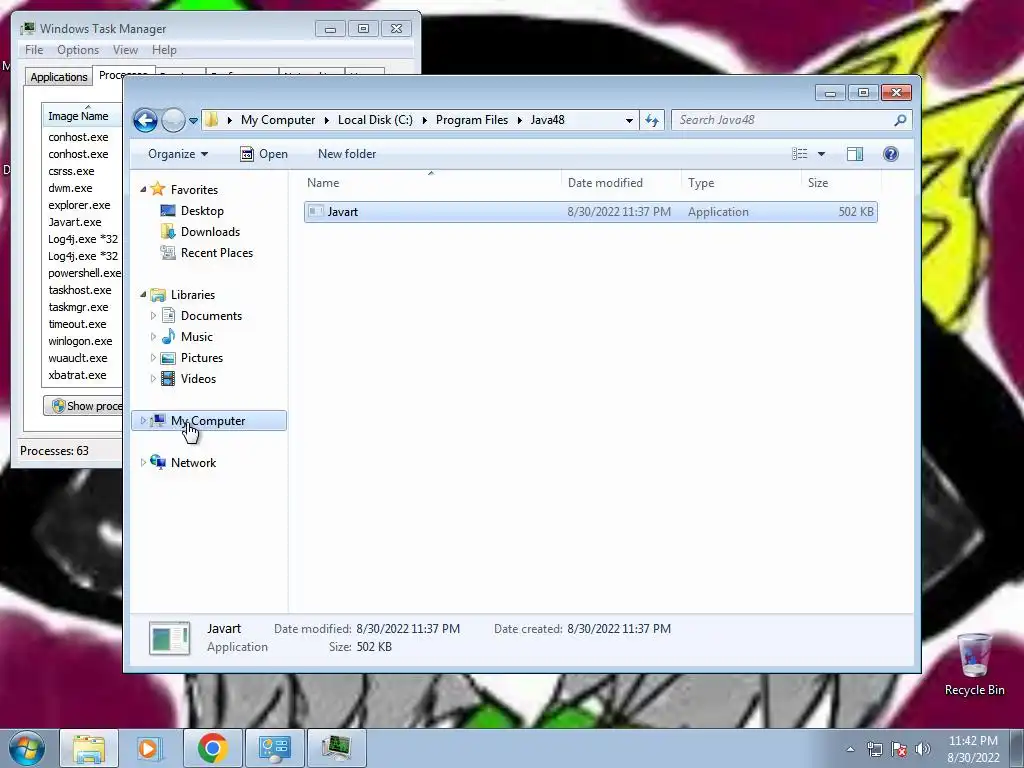1024x768 pixels.
Task: Click Program Files in address breadcrumb
Action: tap(472, 120)
